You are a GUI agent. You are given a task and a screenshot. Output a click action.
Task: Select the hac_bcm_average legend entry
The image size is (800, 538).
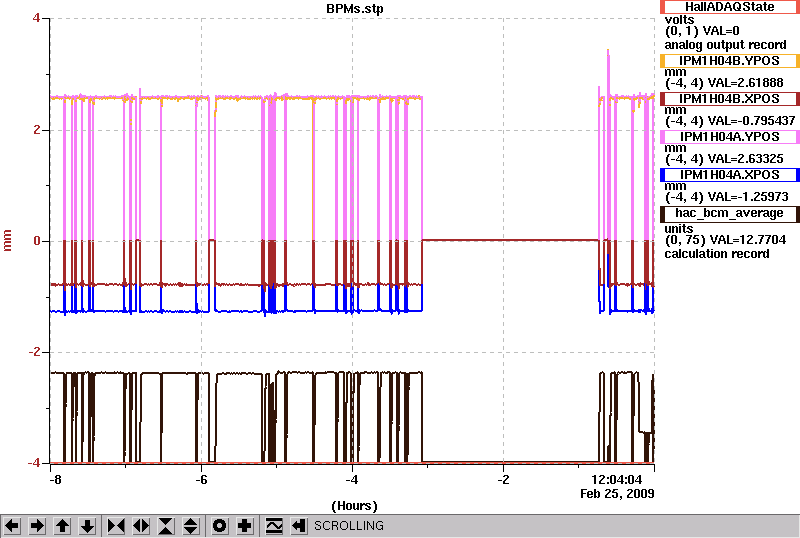tap(730, 213)
